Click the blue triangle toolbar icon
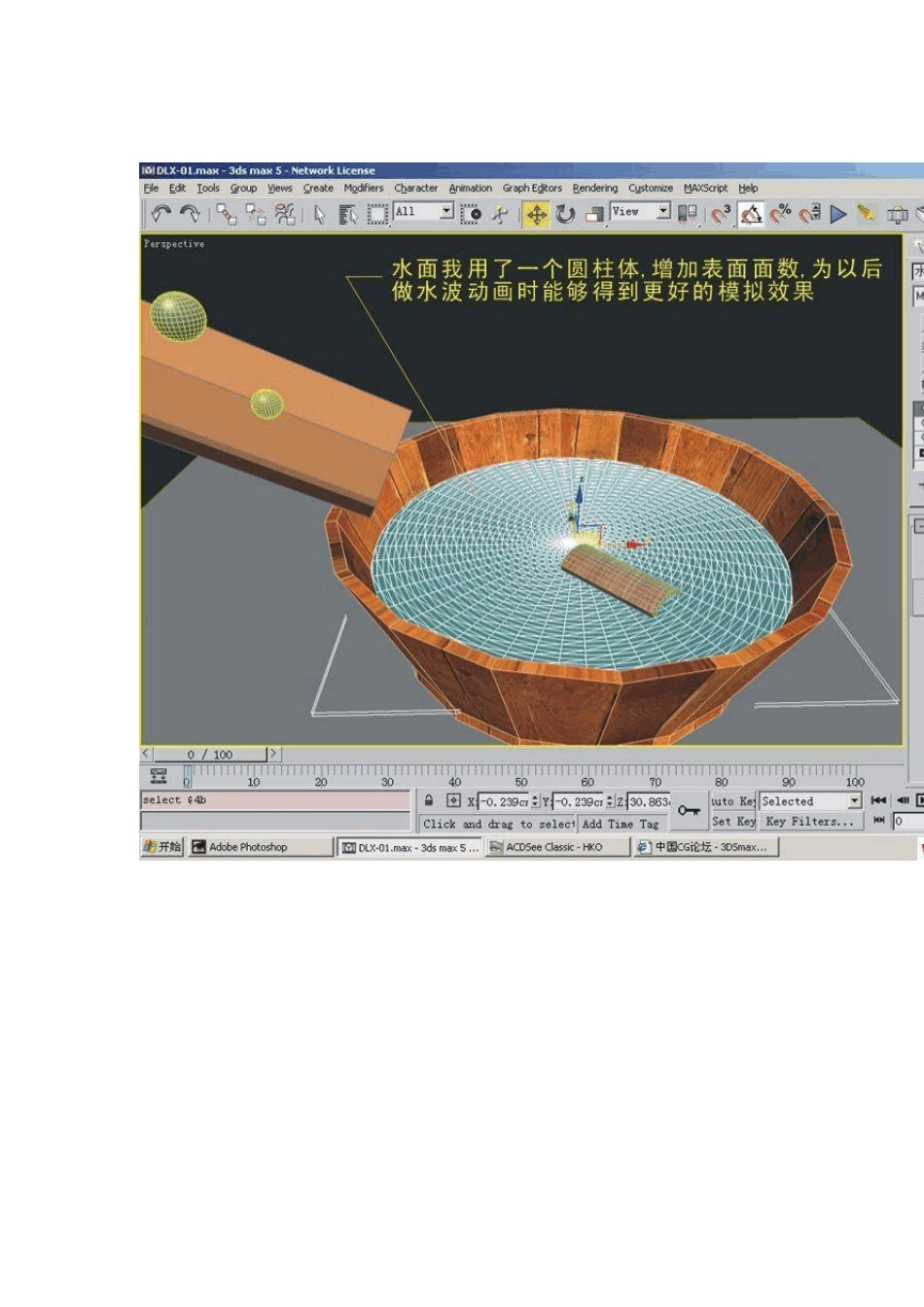Image resolution: width=924 pixels, height=1307 pixels. click(x=838, y=214)
